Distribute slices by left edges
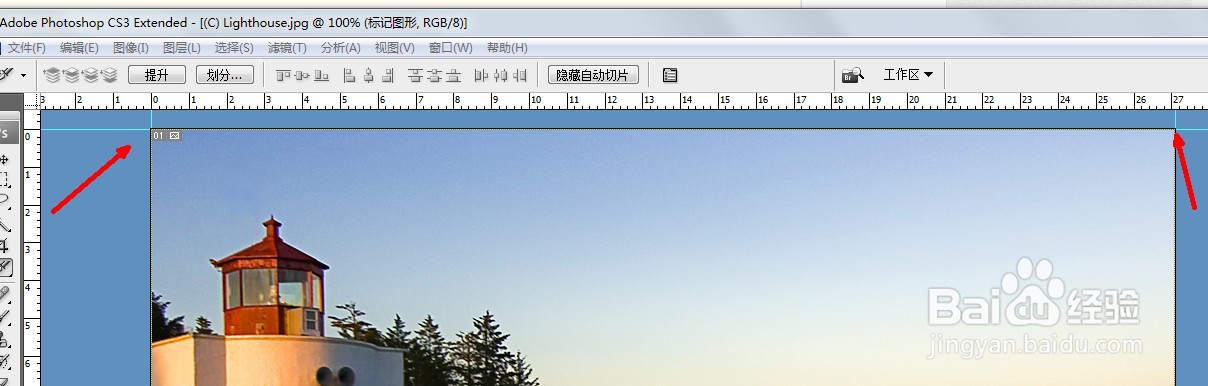Image resolution: width=1208 pixels, height=386 pixels. coord(481,75)
